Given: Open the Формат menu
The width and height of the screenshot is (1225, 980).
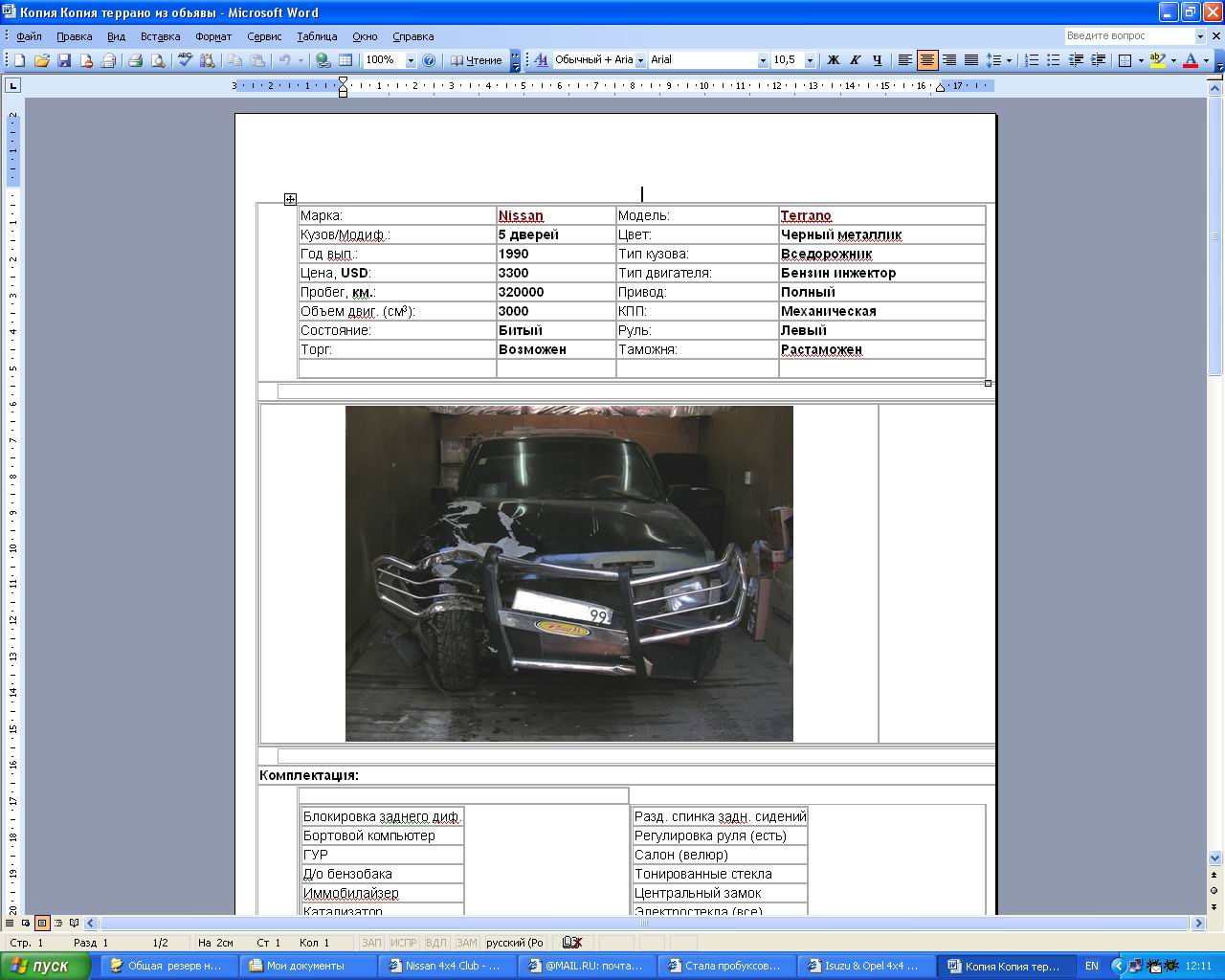Looking at the screenshot, I should (x=213, y=36).
